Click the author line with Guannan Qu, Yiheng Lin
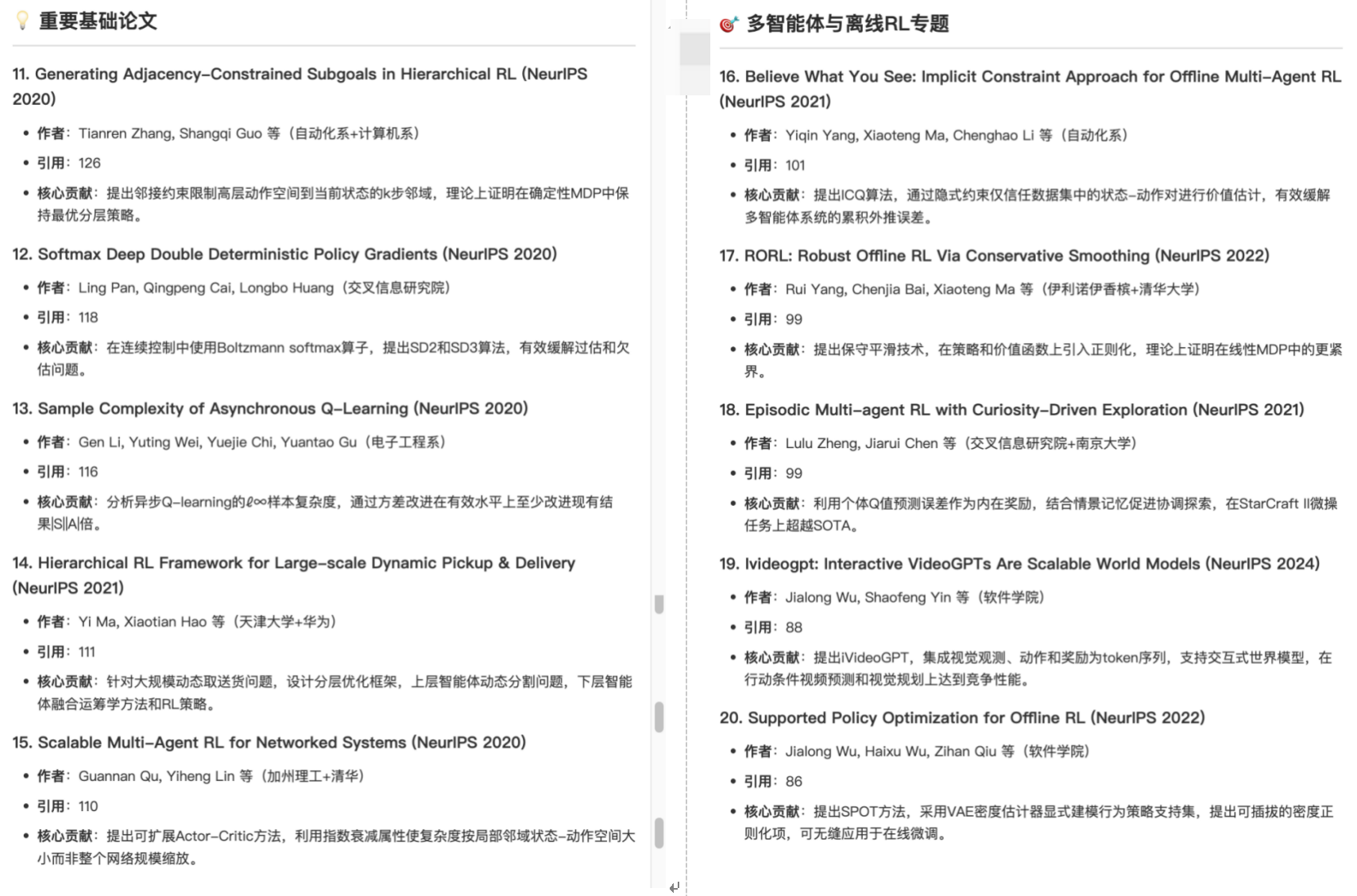 point(201,776)
